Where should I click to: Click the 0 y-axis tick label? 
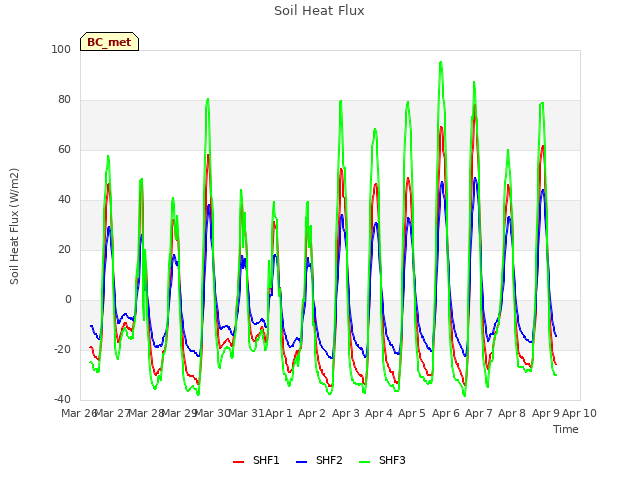(68, 300)
